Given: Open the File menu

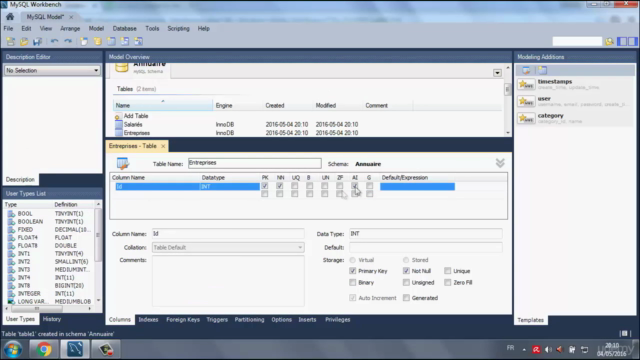Looking at the screenshot, I should 8,29.
